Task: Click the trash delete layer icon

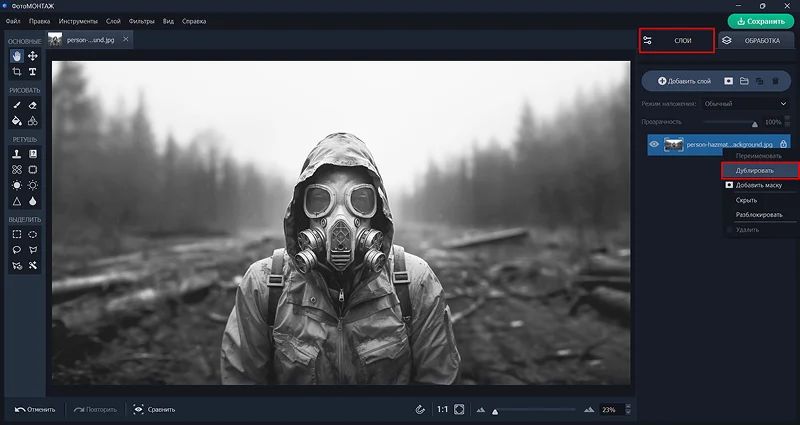Action: coord(776,81)
